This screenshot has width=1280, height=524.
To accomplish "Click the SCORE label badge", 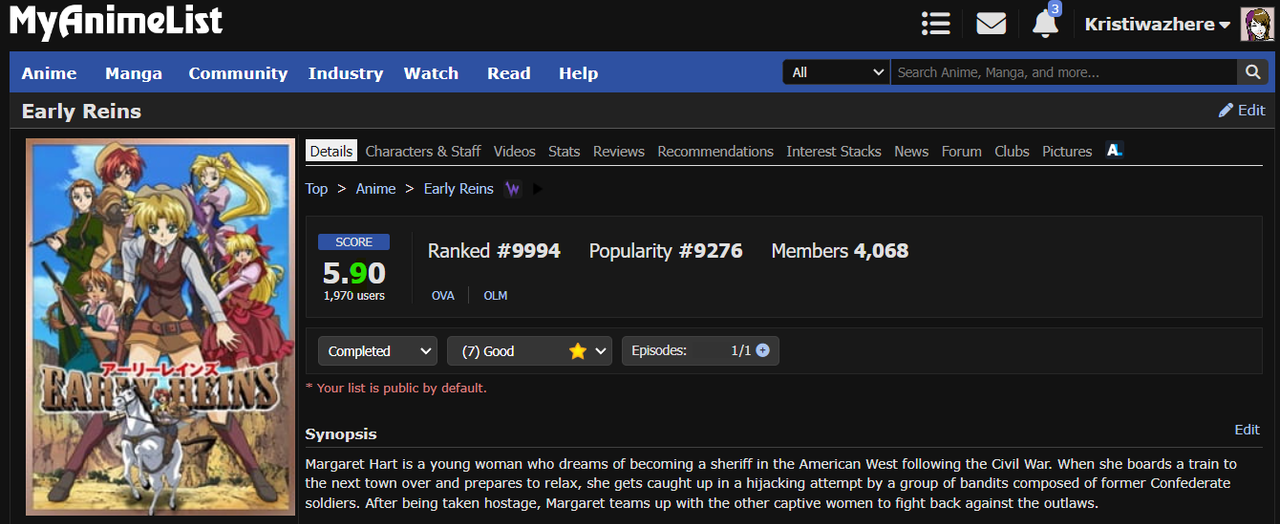I will tap(354, 242).
